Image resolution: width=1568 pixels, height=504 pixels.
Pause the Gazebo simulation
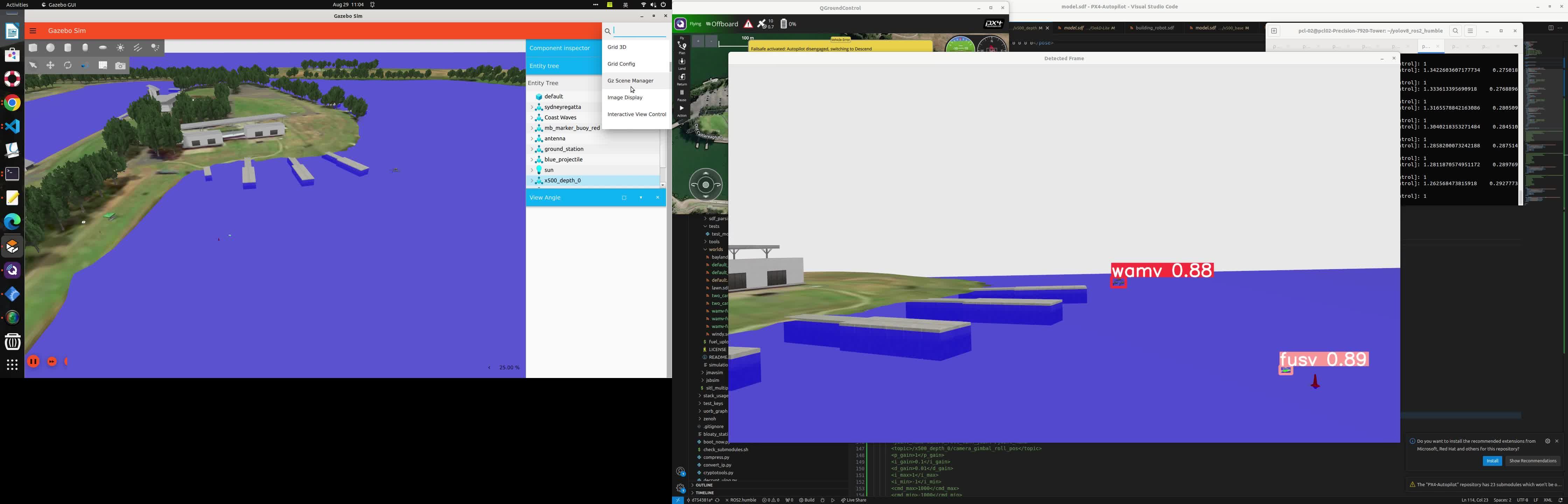pyautogui.click(x=34, y=362)
